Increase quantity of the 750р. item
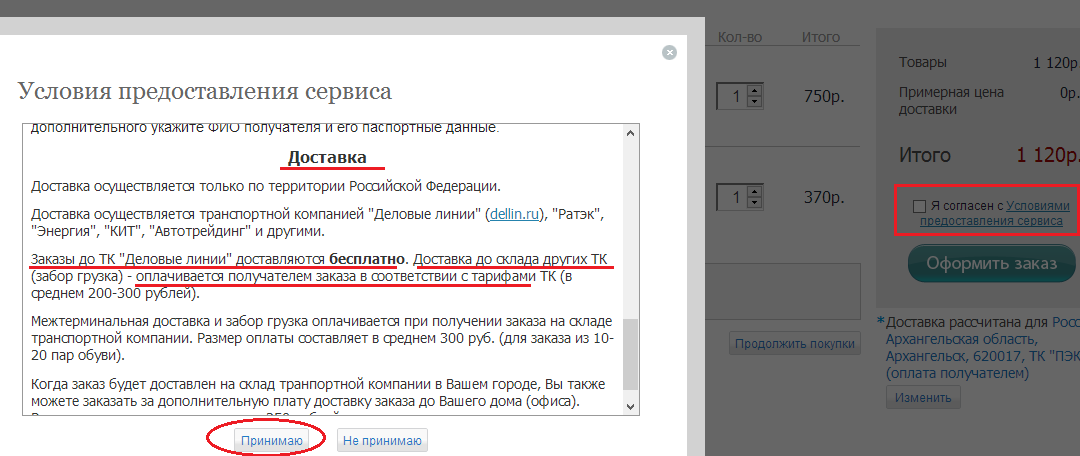 pos(756,90)
